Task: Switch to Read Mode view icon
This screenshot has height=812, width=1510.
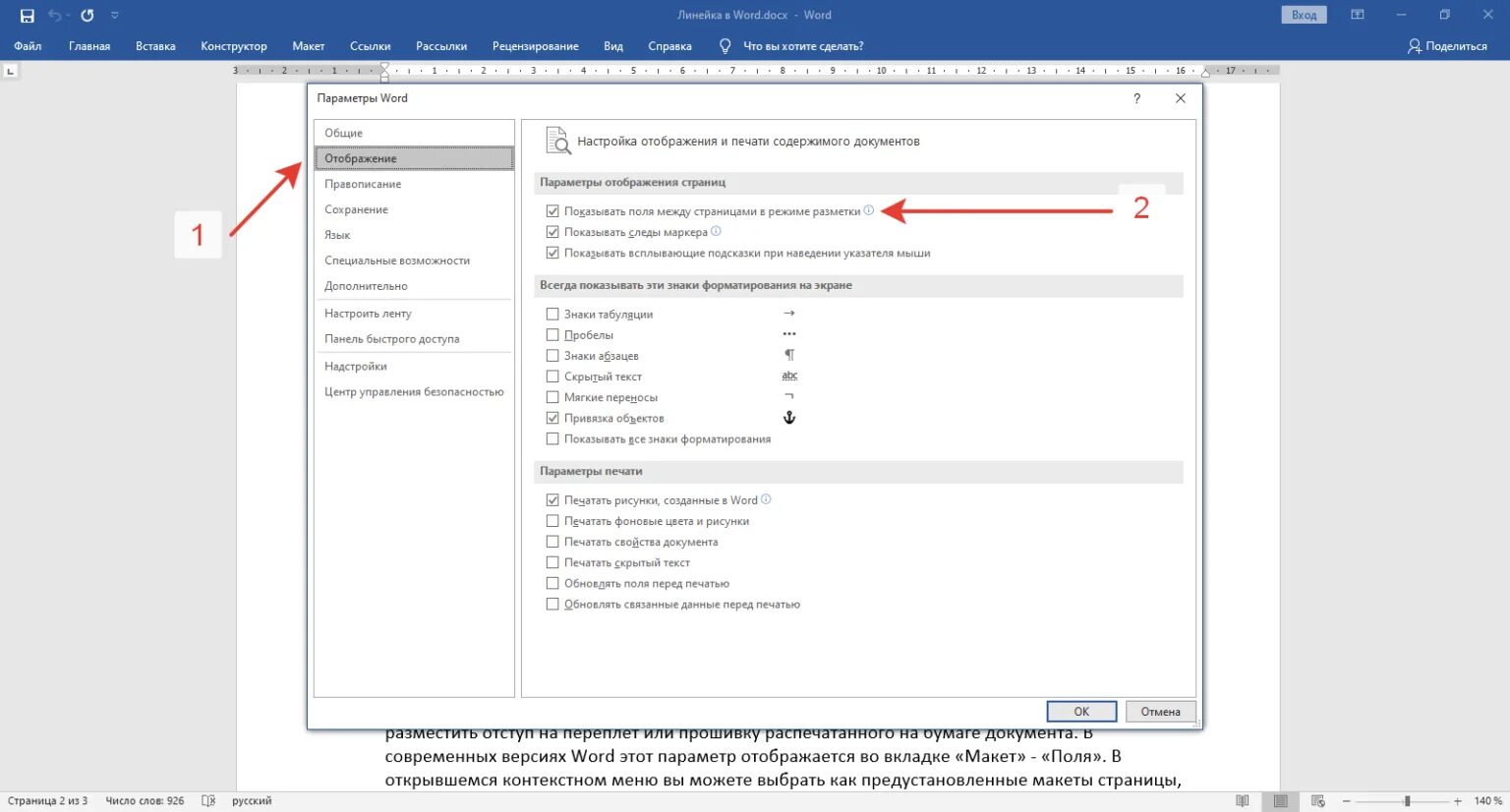Action: pyautogui.click(x=1243, y=801)
